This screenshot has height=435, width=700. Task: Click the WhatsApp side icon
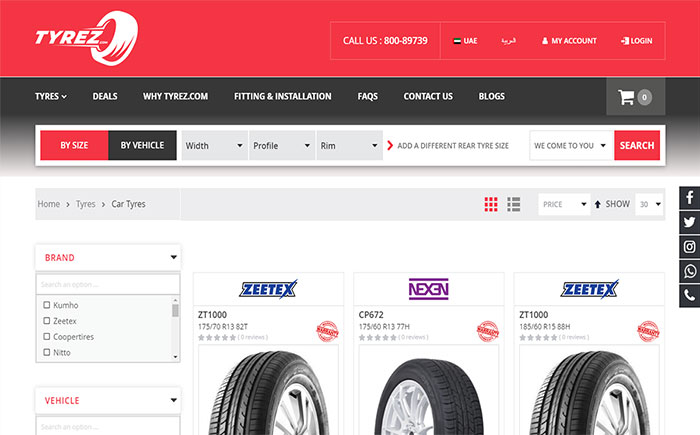[x=689, y=271]
